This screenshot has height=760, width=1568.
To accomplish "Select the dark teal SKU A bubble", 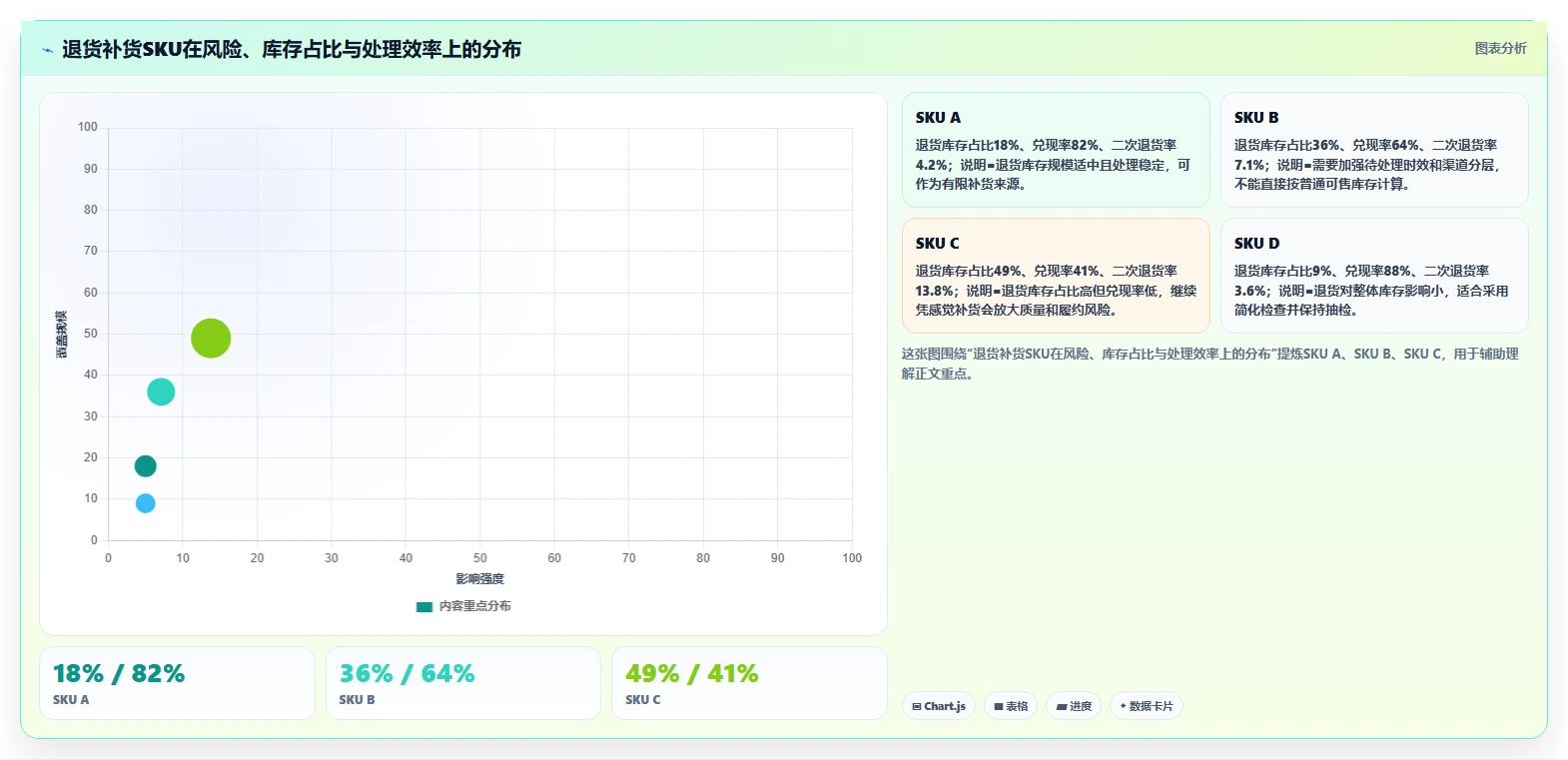I will (146, 466).
